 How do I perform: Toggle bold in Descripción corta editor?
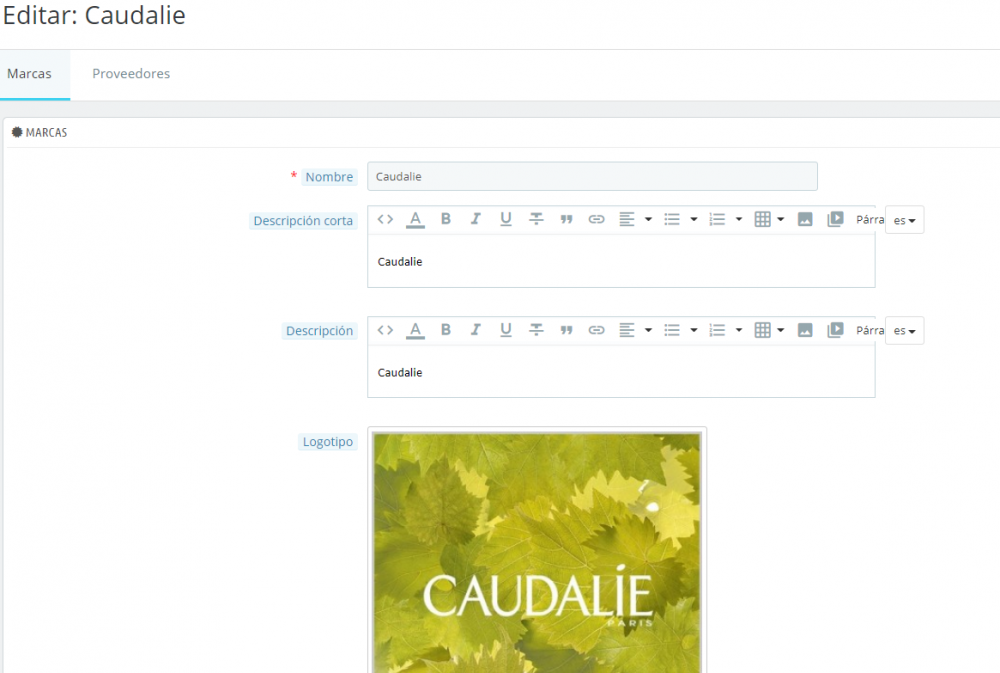tap(446, 219)
